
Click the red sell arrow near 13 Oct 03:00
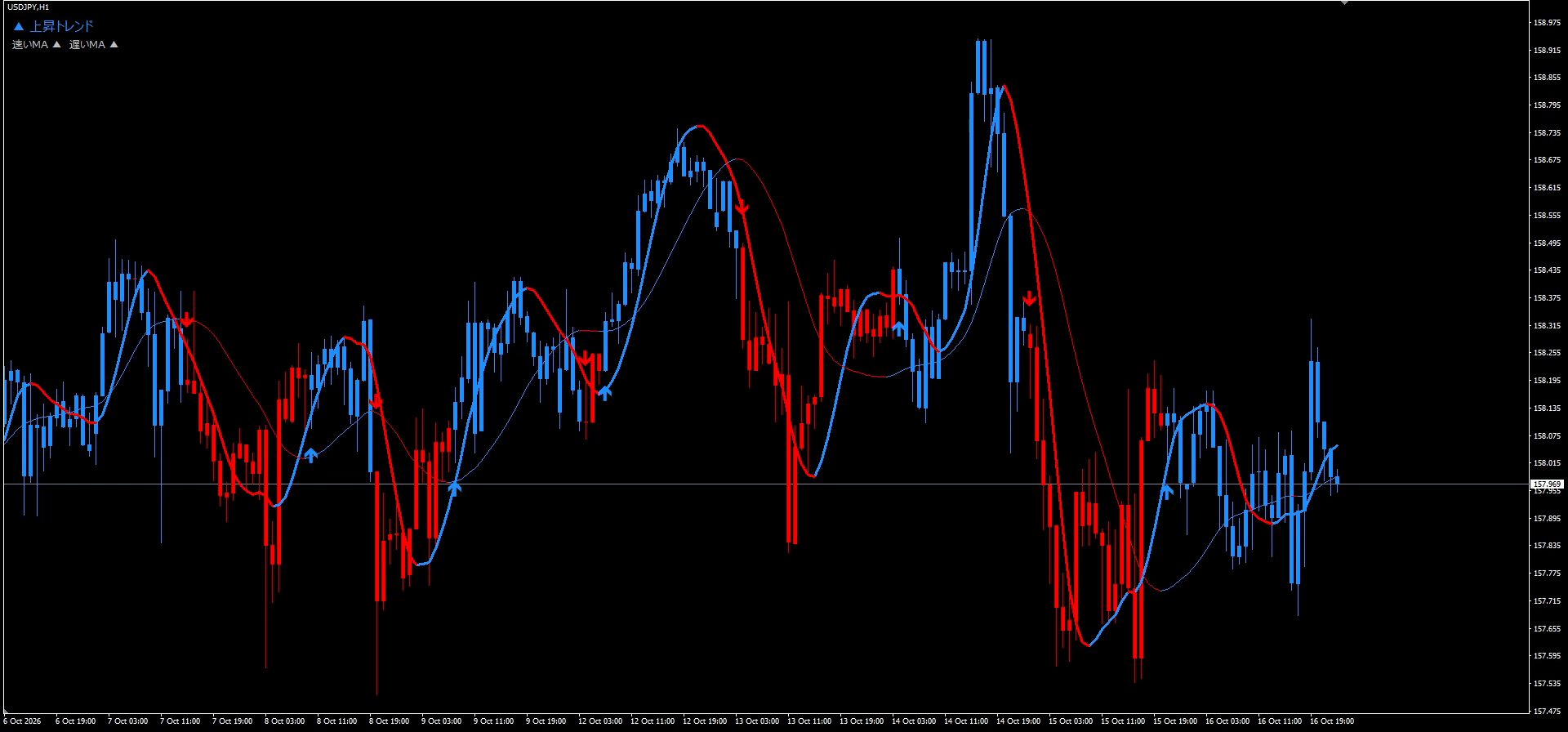pyautogui.click(x=742, y=208)
